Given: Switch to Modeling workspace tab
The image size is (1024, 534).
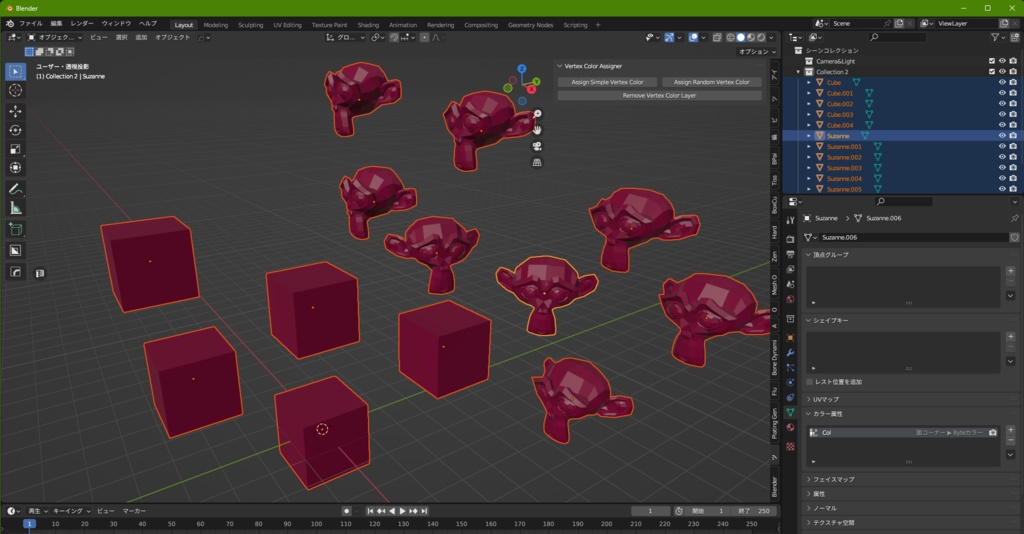Looking at the screenshot, I should pyautogui.click(x=216, y=25).
